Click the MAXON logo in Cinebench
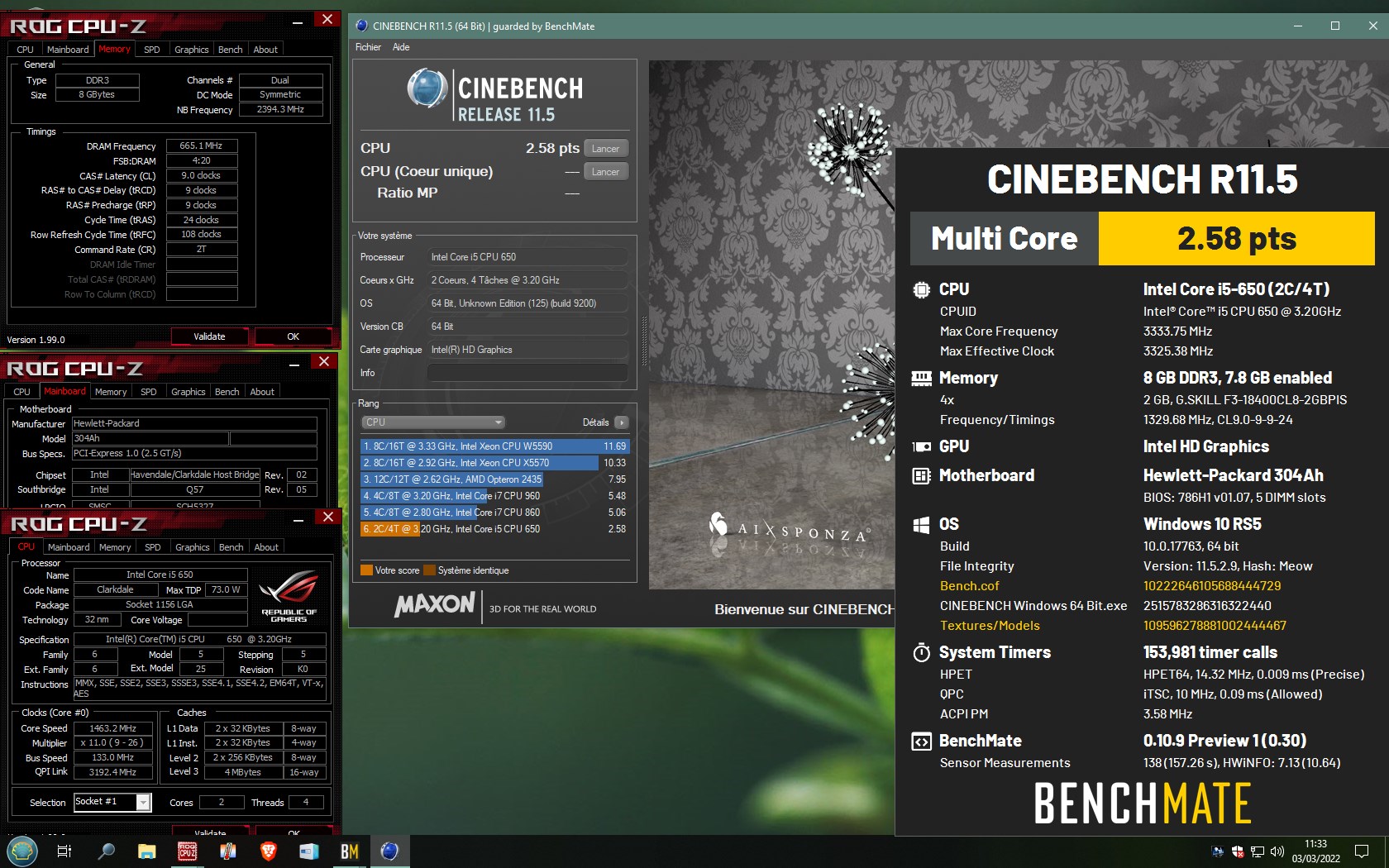Viewport: 1389px width, 868px height. (x=435, y=605)
